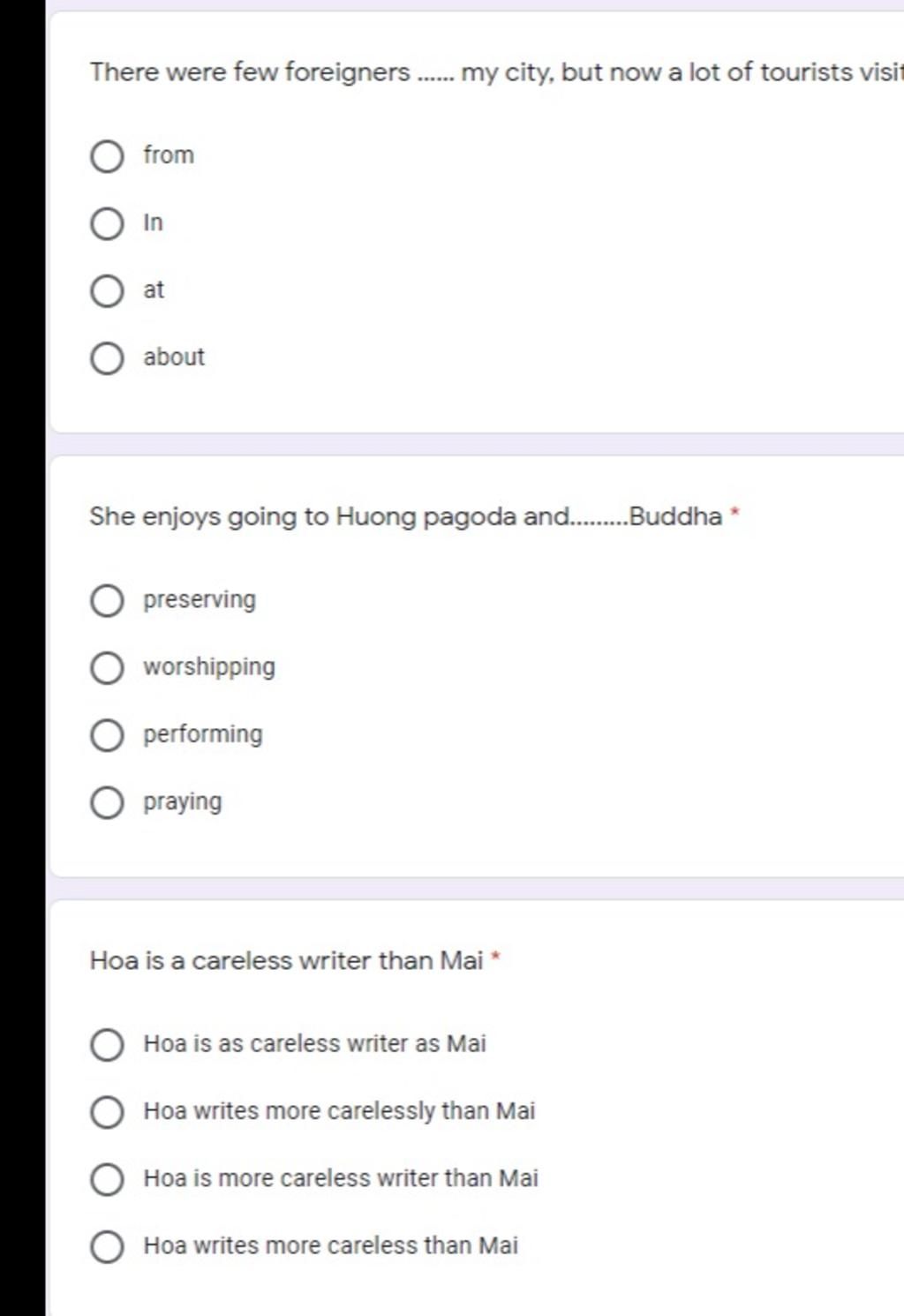Screen dimensions: 904x1316
Task: Pick the 'performing' radio button
Action: (107, 735)
